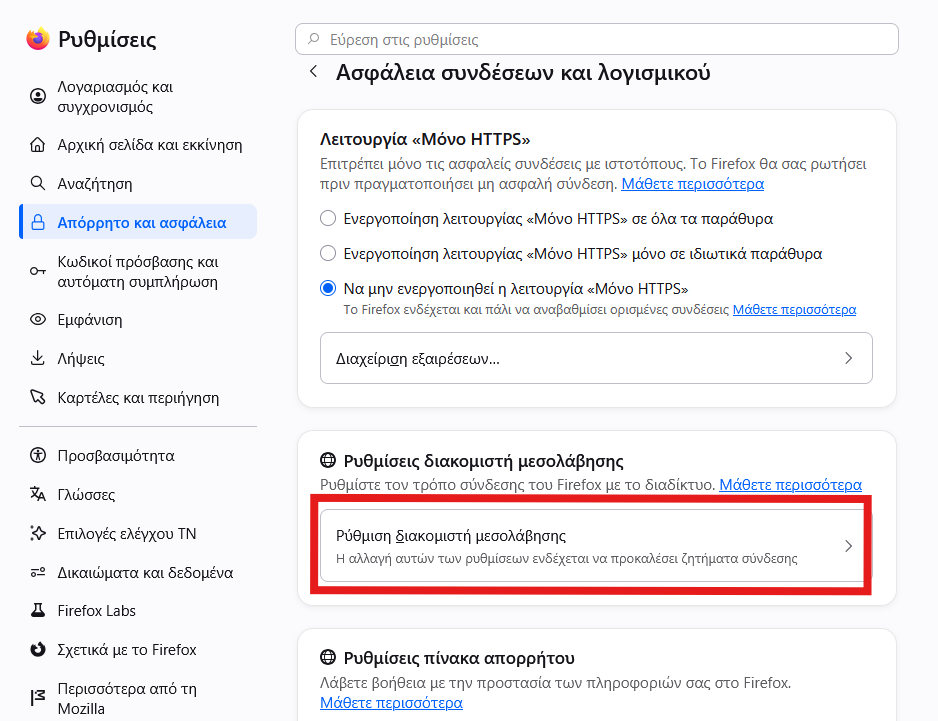
Task: Go back using the arrow beside page title
Action: click(x=313, y=72)
